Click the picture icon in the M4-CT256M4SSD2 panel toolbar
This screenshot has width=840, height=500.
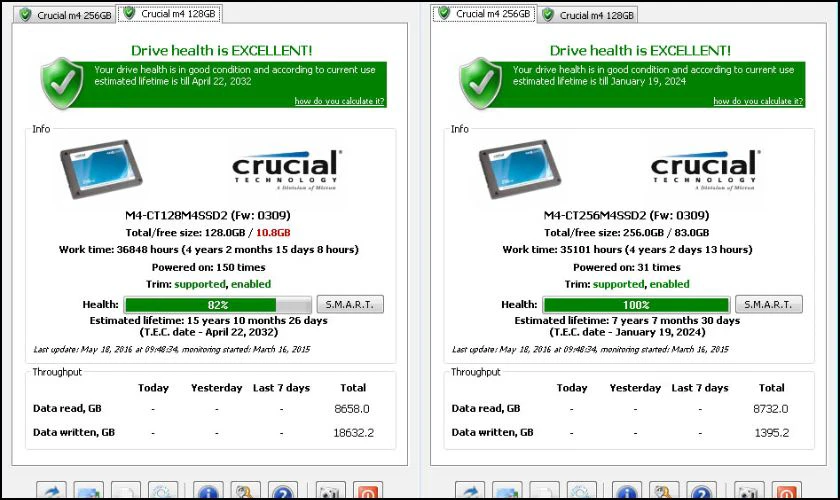(x=507, y=490)
